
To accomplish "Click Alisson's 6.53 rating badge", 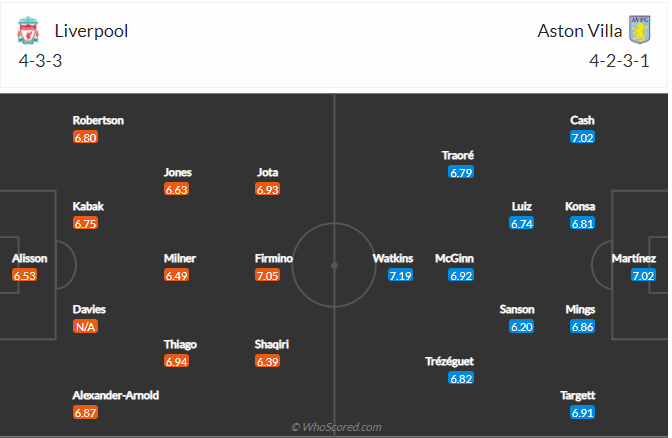I will 24,275.
